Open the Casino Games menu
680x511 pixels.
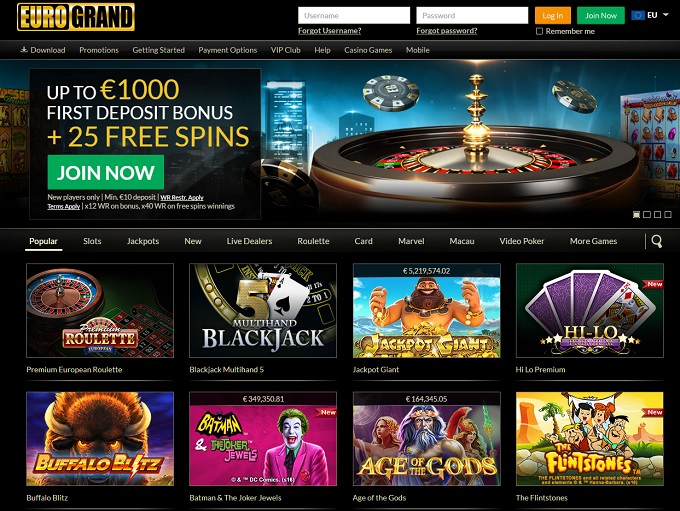[368, 50]
